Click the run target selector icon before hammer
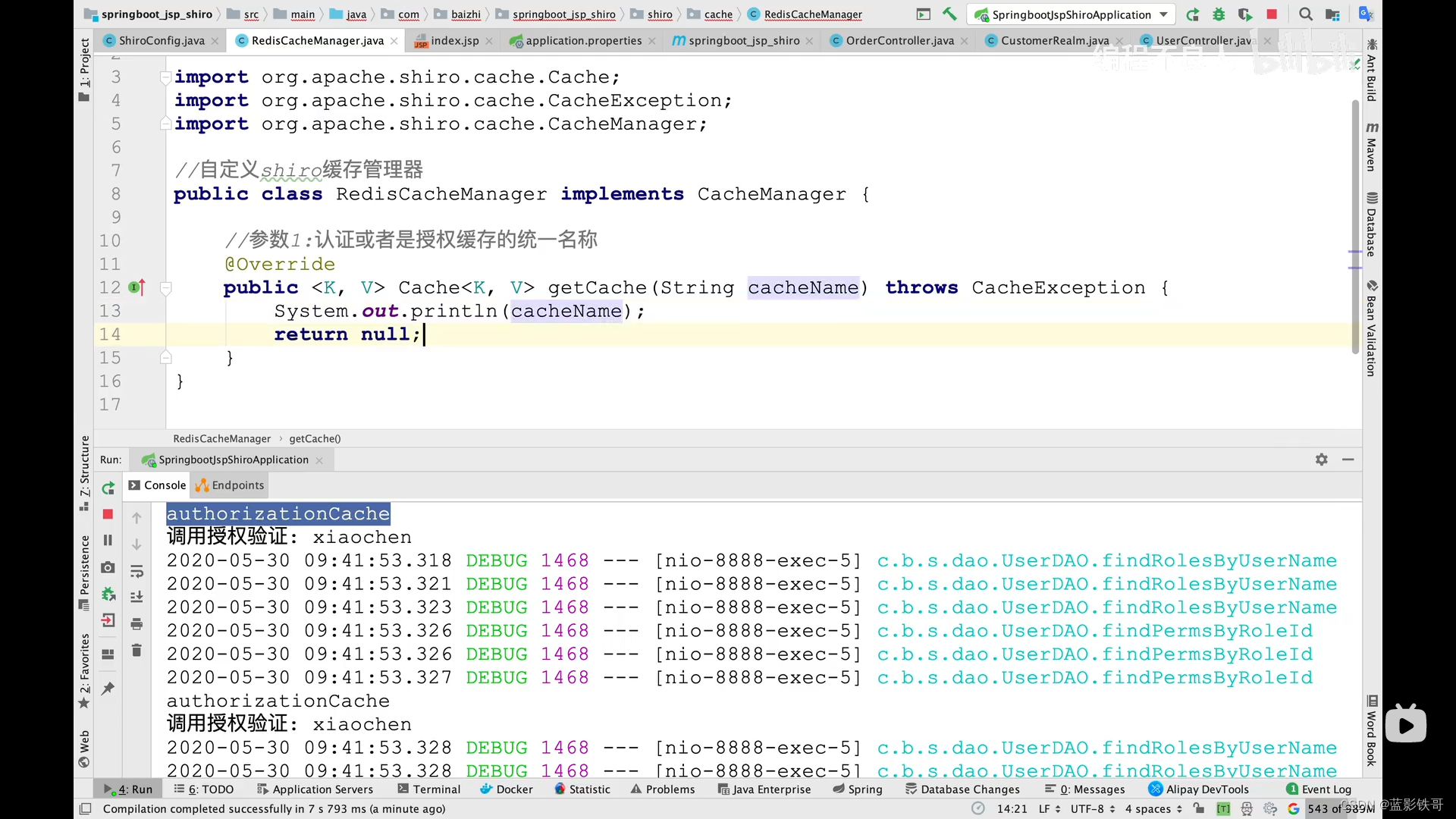This screenshot has width=1456, height=819. tap(923, 14)
